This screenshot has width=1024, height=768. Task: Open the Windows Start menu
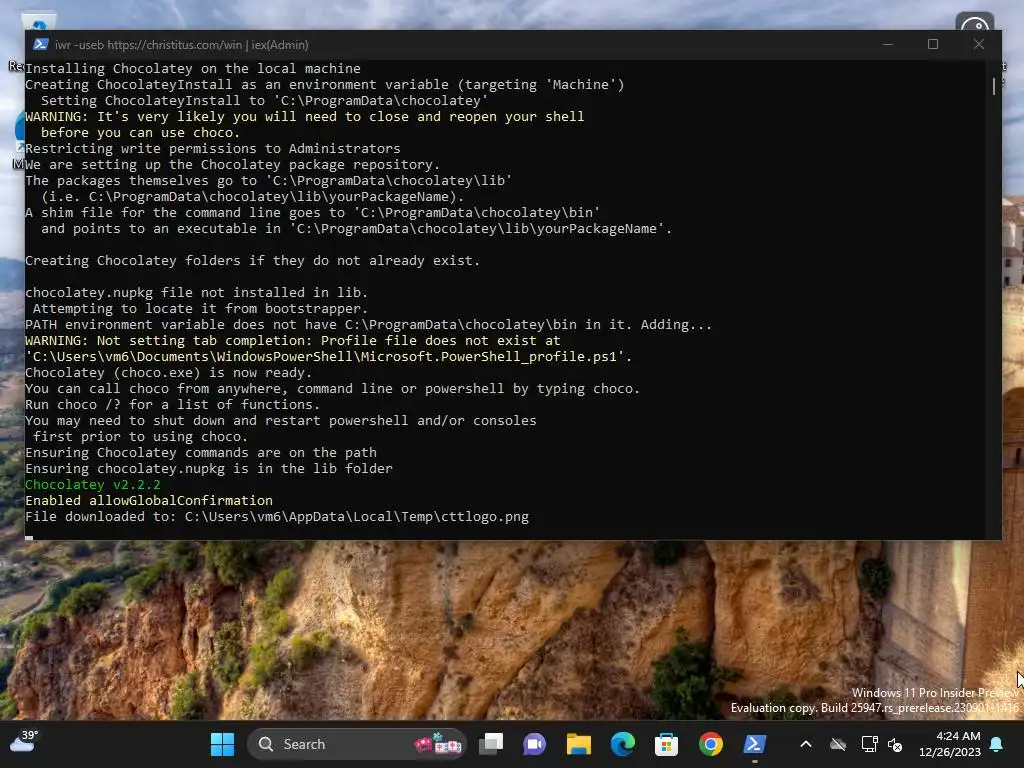click(222, 744)
